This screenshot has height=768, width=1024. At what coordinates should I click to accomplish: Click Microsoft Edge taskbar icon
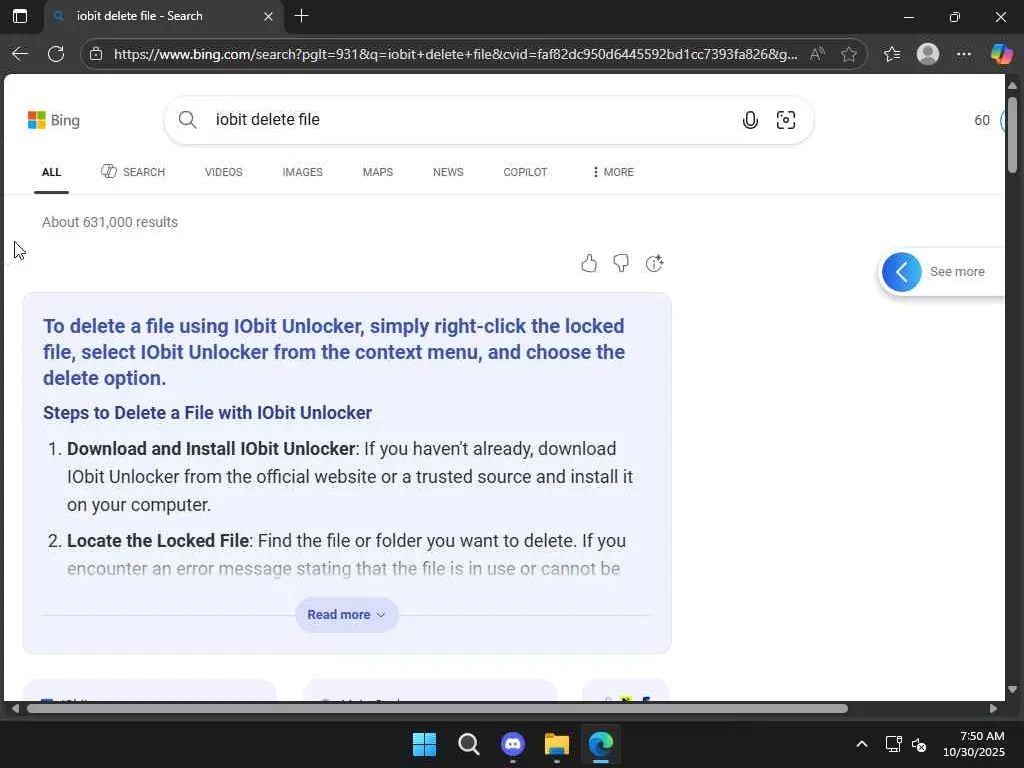pos(601,744)
